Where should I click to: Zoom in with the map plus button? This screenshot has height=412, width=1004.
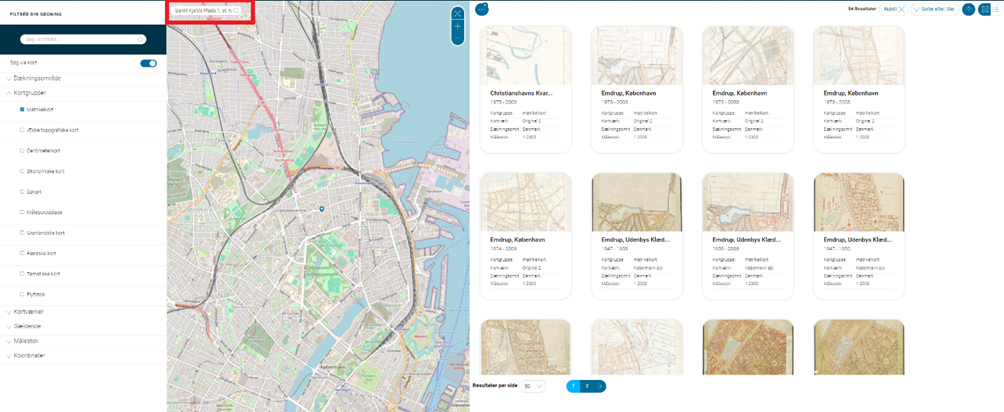[x=457, y=27]
